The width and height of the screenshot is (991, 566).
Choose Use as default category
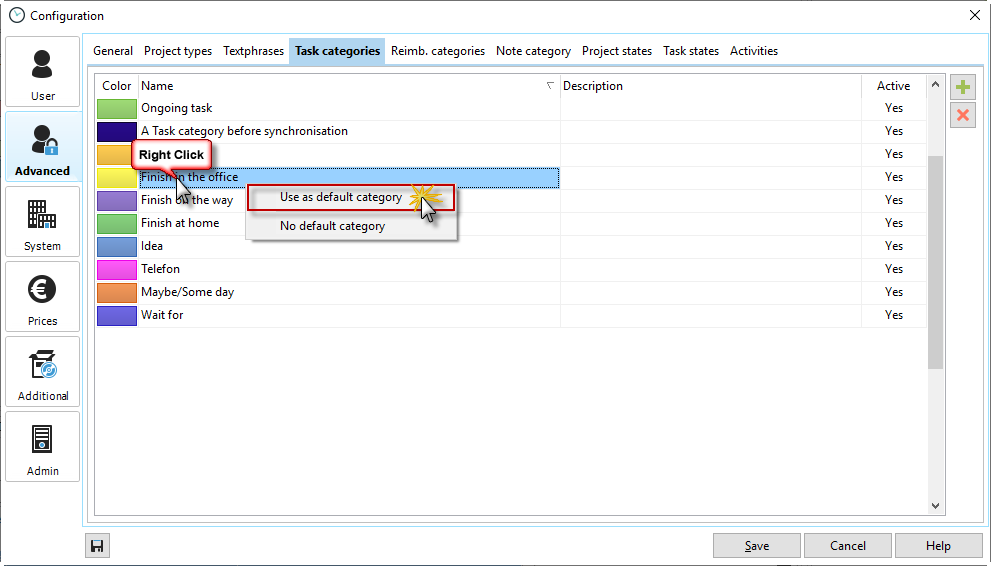pos(341,198)
